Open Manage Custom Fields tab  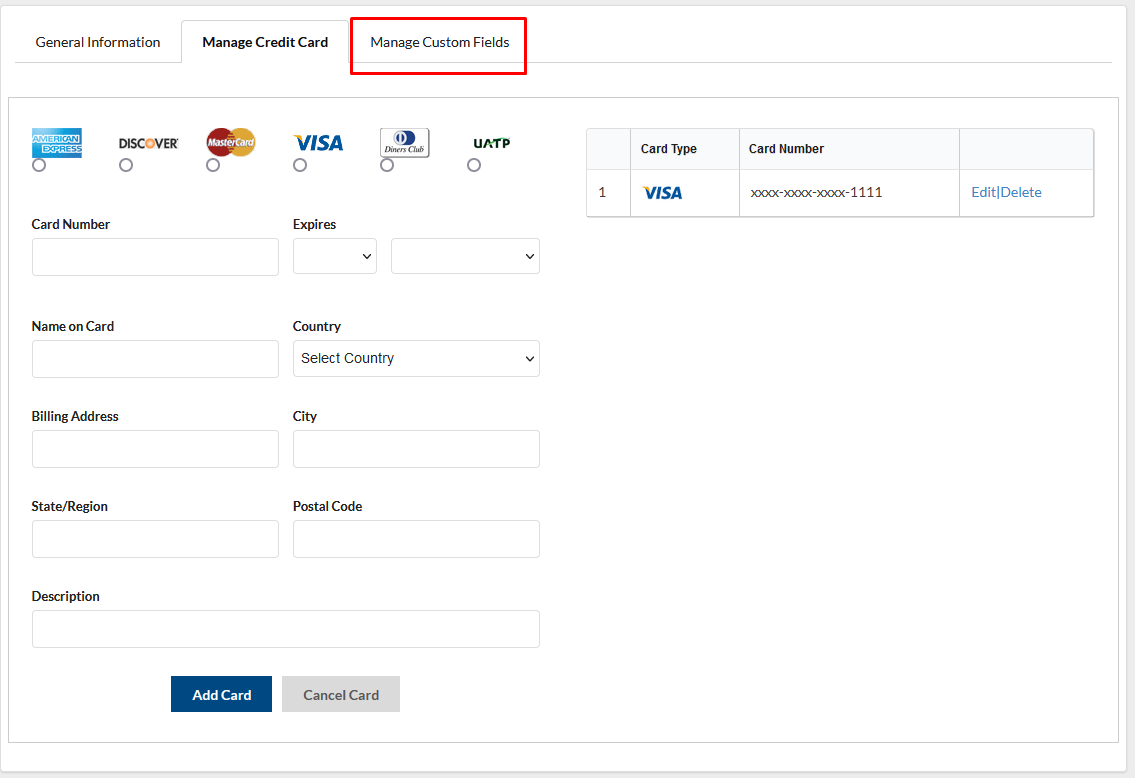[439, 42]
